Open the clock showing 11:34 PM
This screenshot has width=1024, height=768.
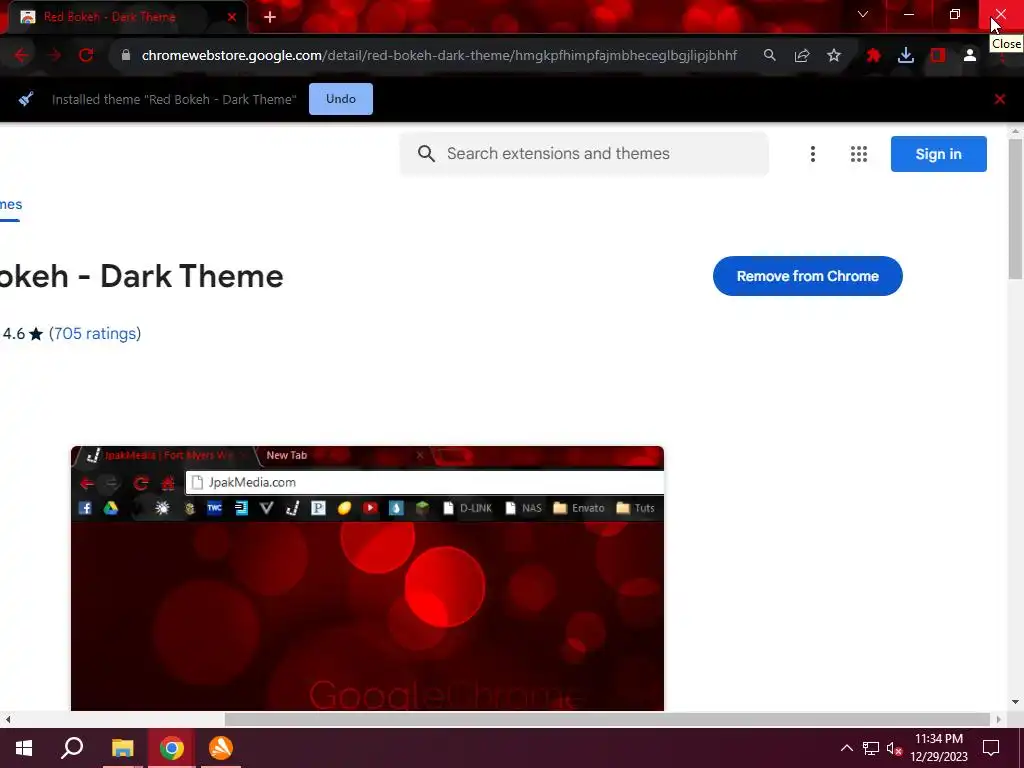[x=939, y=748]
